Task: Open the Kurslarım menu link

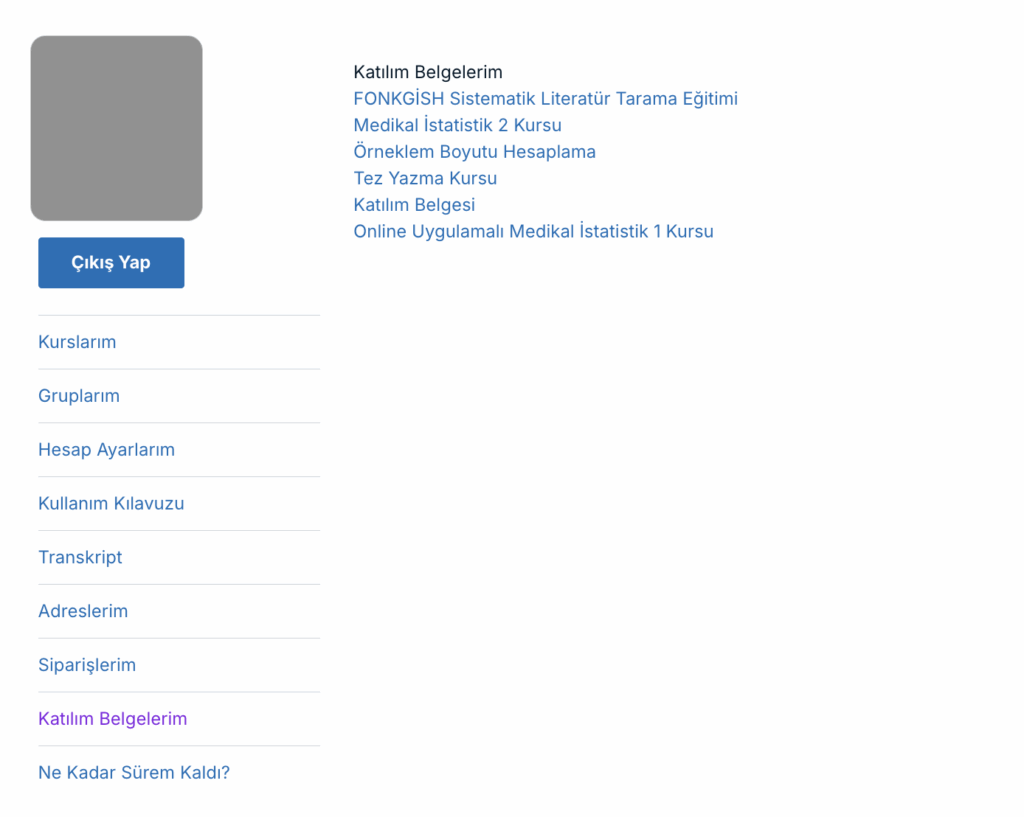Action: point(77,342)
